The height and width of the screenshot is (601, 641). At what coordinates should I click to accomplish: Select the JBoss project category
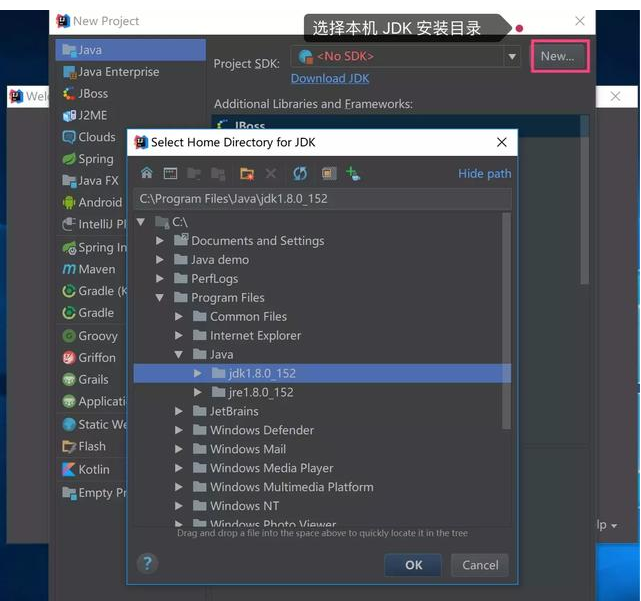[92, 93]
